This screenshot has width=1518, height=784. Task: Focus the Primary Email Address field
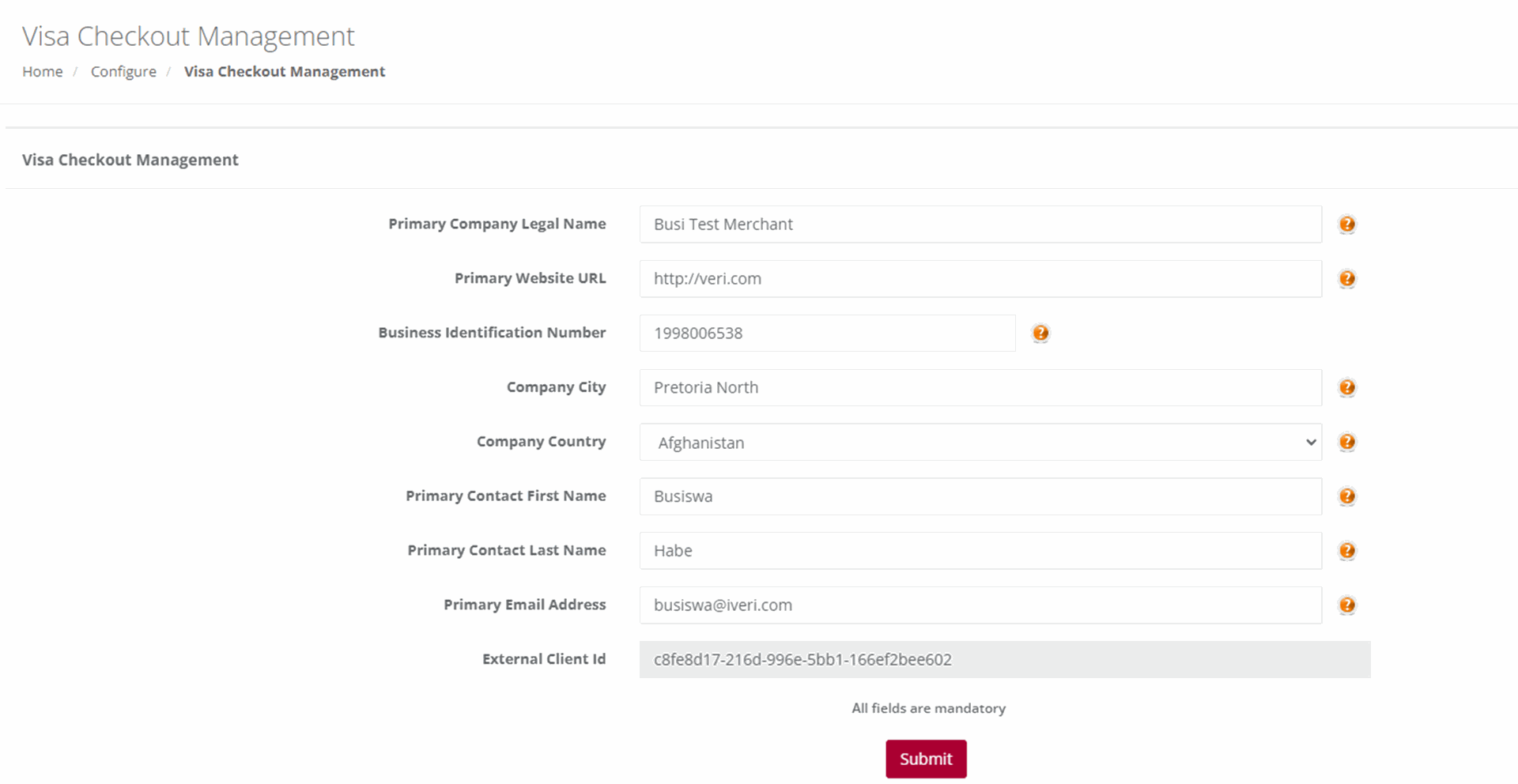[x=980, y=605]
